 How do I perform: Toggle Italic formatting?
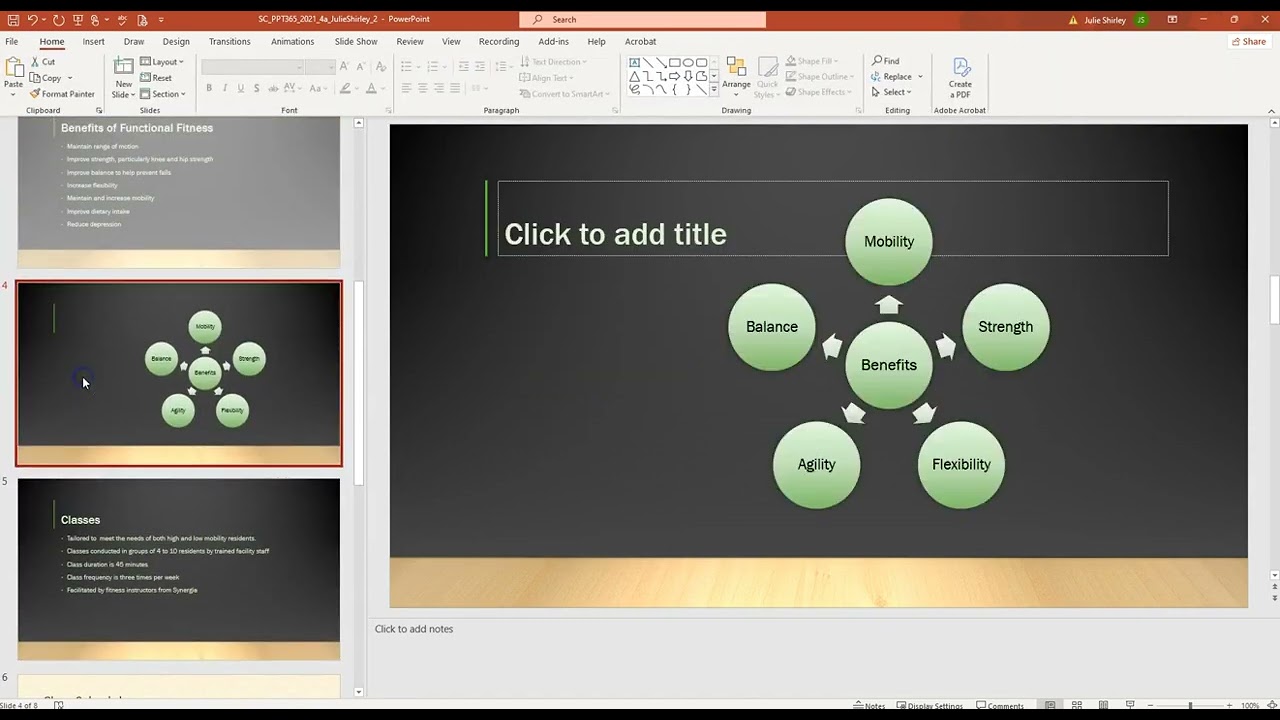[225, 88]
